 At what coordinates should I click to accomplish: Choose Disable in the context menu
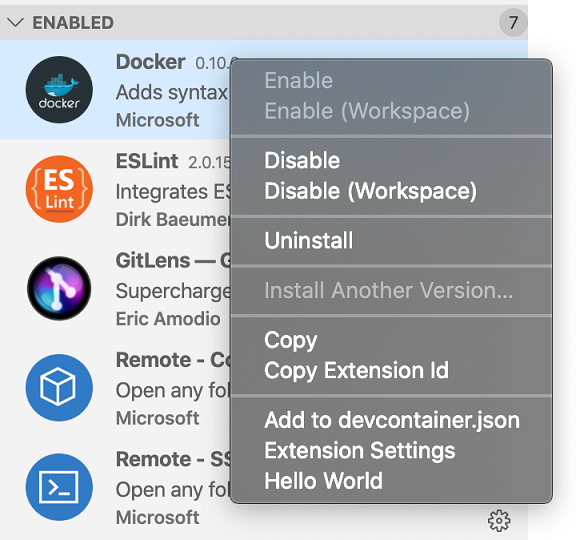(x=391, y=161)
